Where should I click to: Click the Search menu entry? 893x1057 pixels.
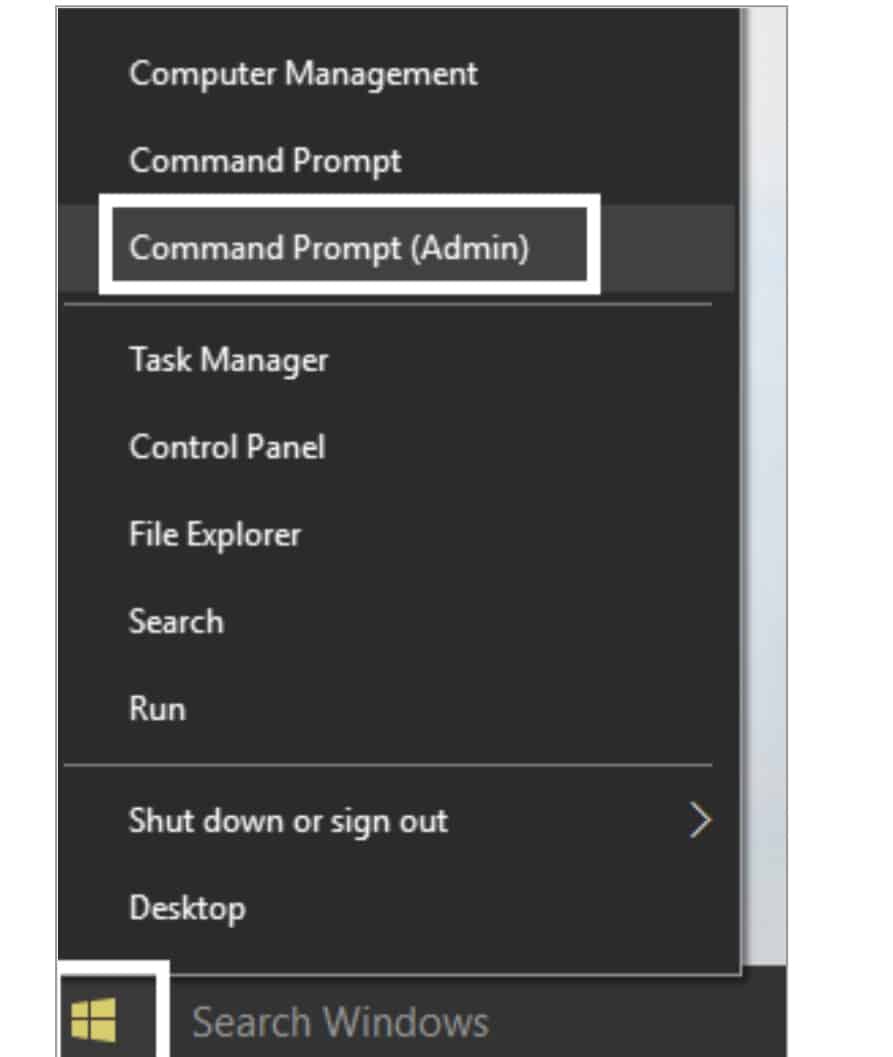[x=176, y=622]
